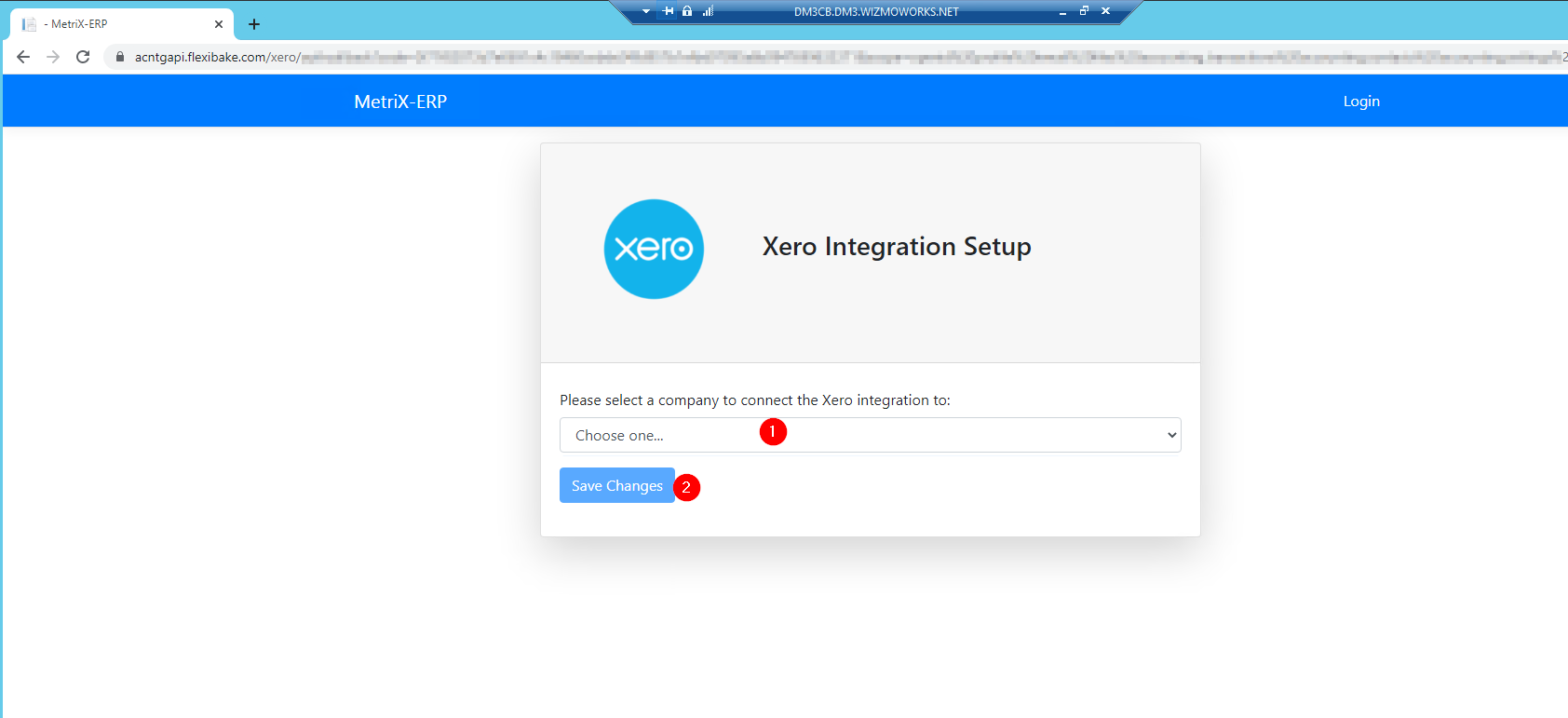Go back using browser back arrow

23,57
